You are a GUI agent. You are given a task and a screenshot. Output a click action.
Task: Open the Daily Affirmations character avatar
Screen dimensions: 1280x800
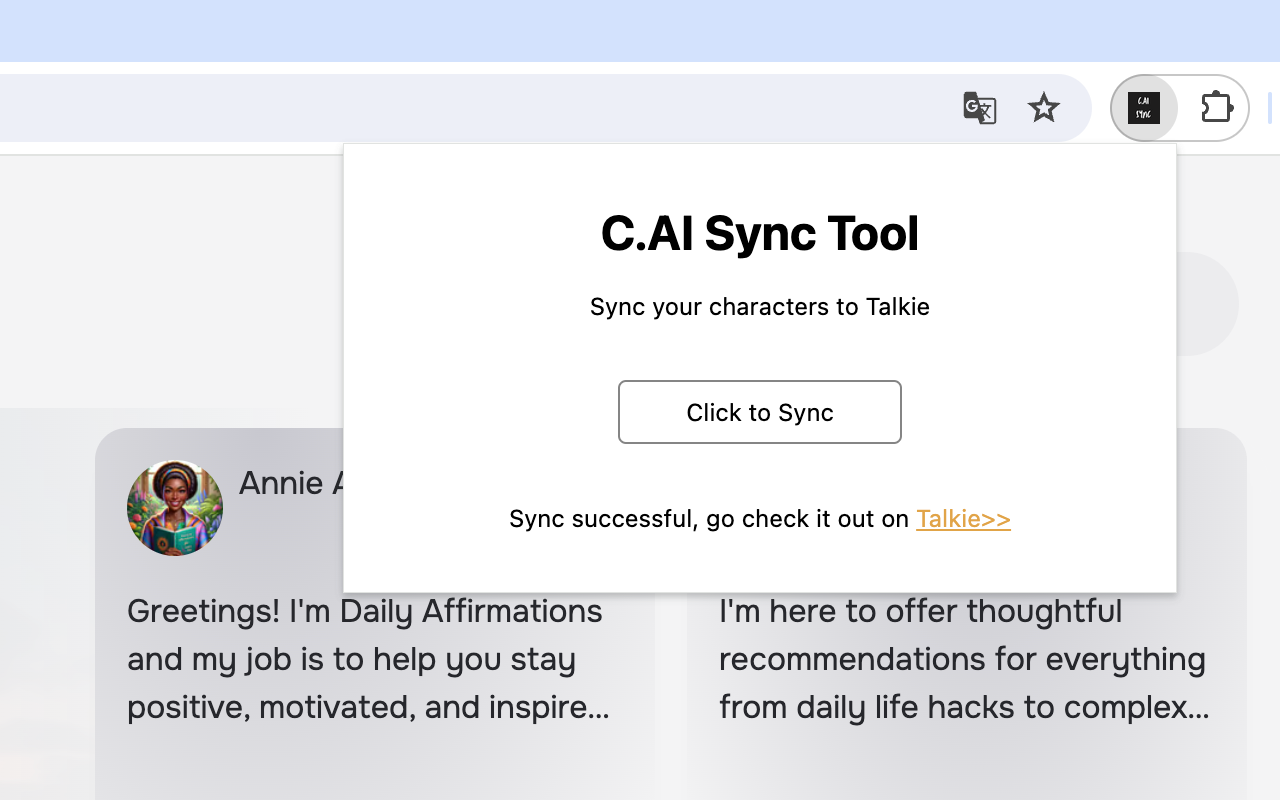point(175,508)
